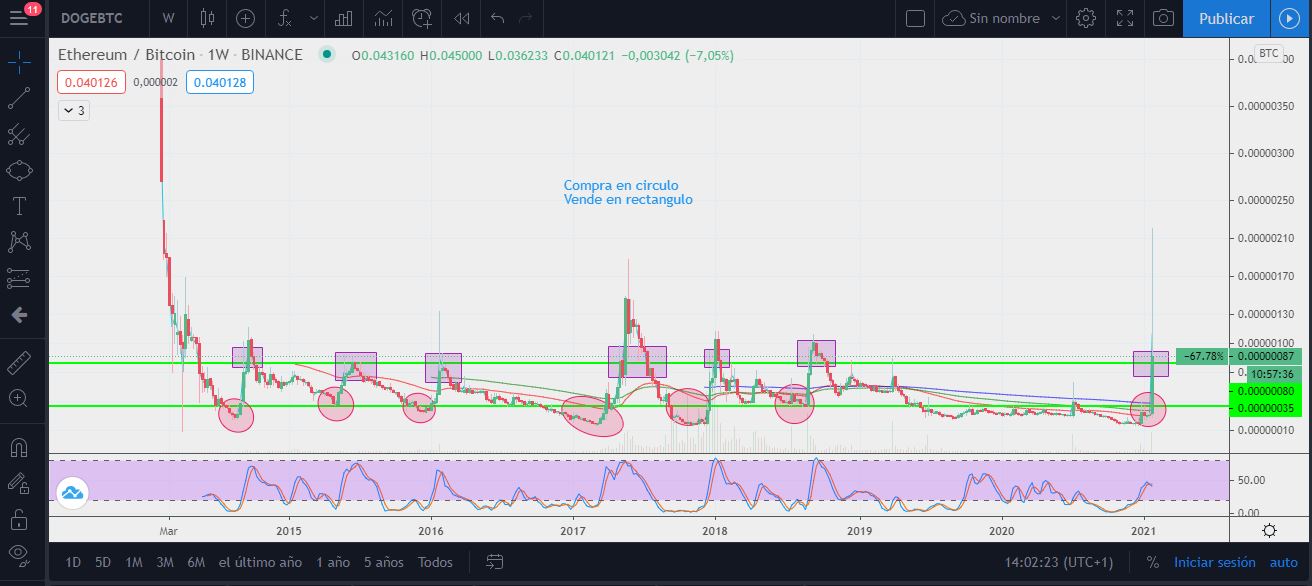
Task: Select the 1M time range
Action: 134,562
